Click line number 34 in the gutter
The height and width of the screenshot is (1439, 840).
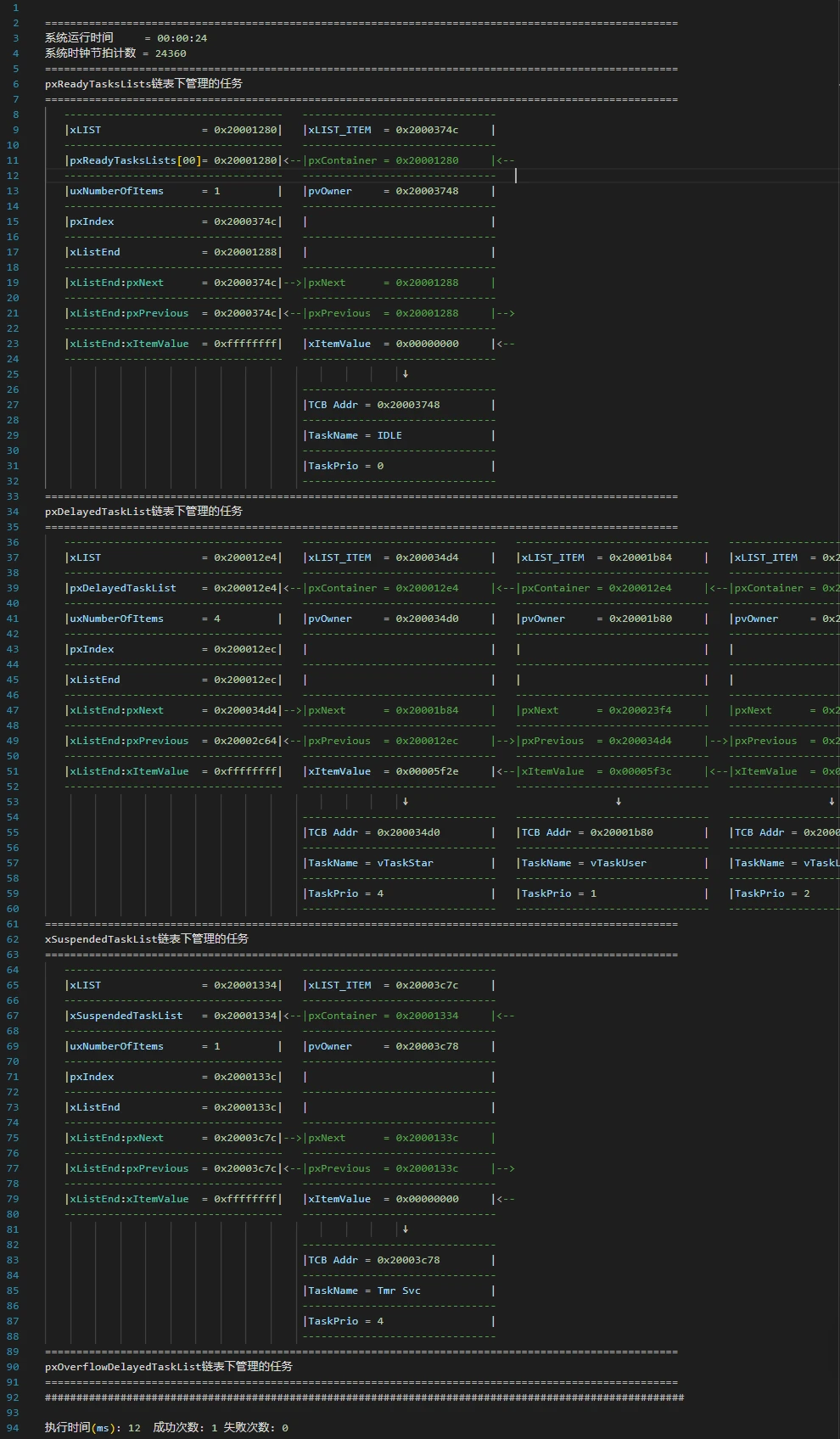pos(12,512)
